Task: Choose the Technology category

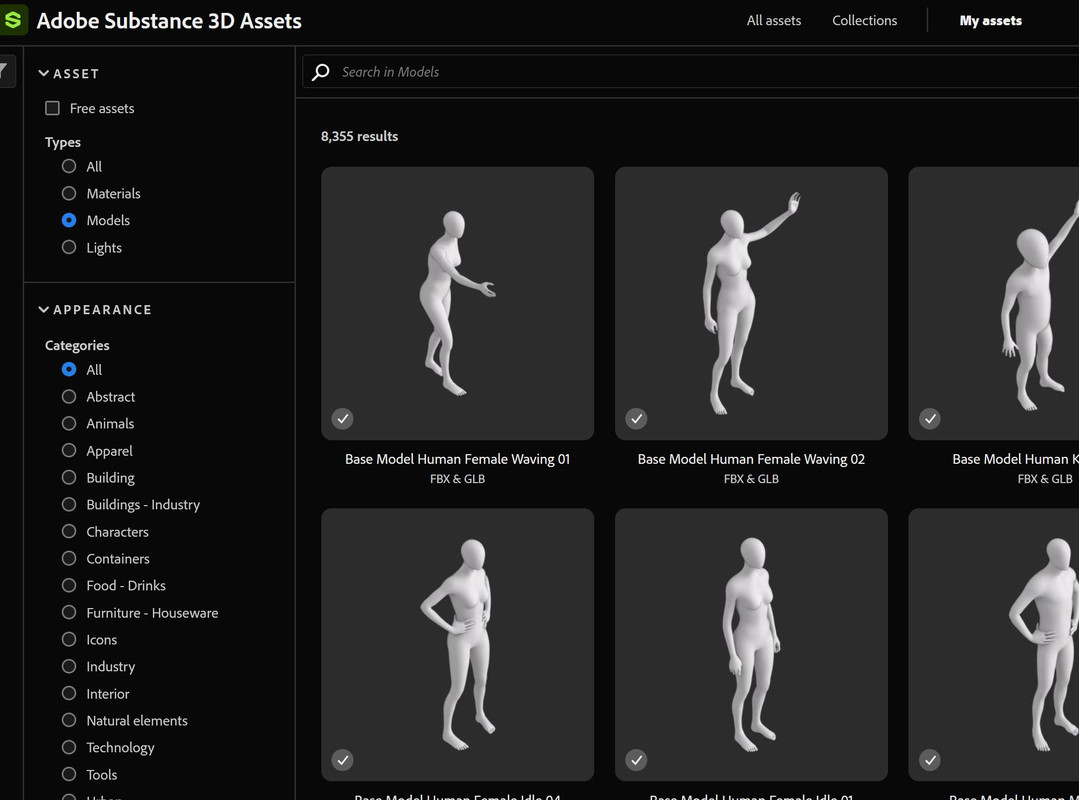Action: click(x=69, y=747)
